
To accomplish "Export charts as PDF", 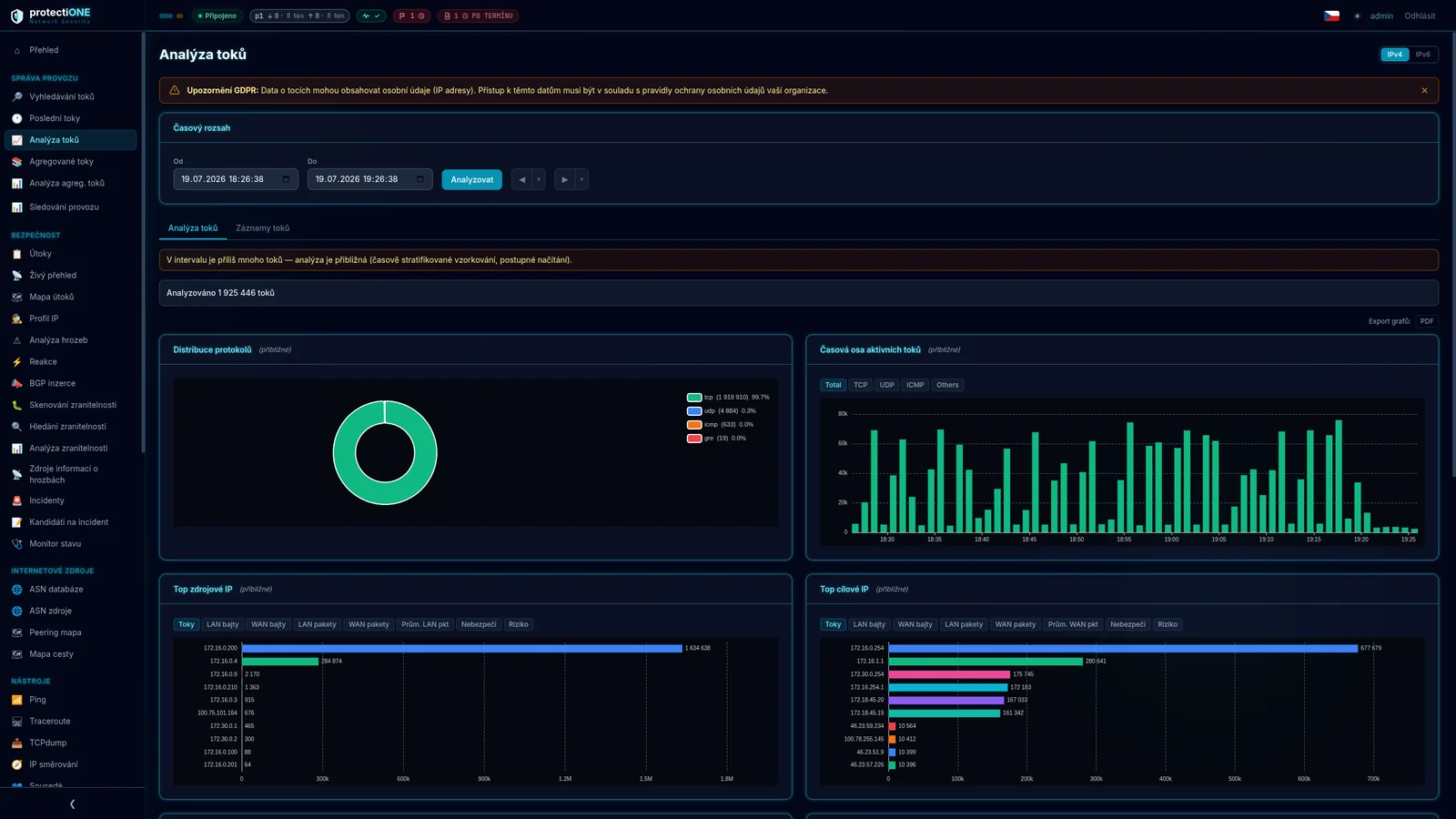I will [1426, 321].
